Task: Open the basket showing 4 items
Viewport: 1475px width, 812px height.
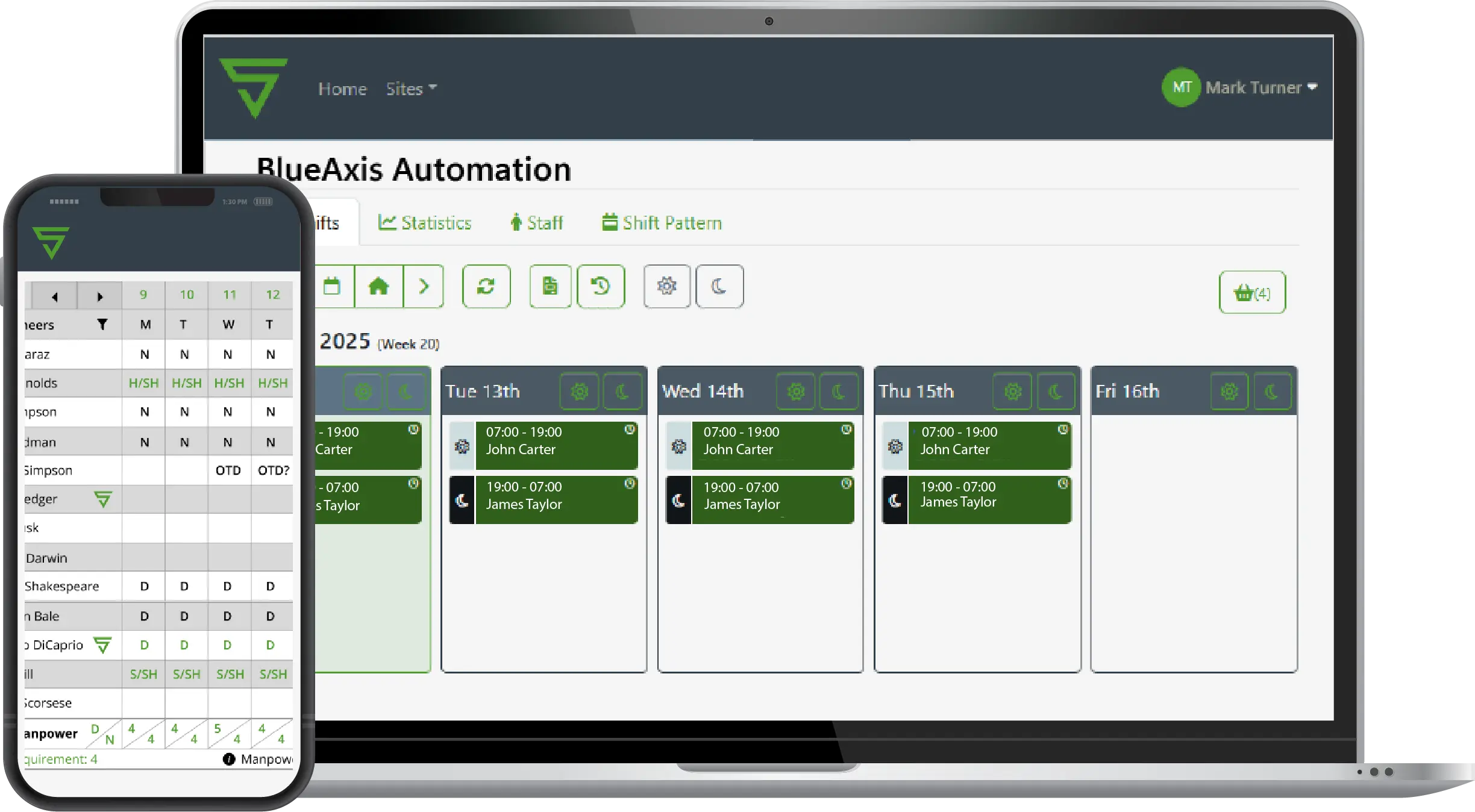Action: pyautogui.click(x=1252, y=293)
